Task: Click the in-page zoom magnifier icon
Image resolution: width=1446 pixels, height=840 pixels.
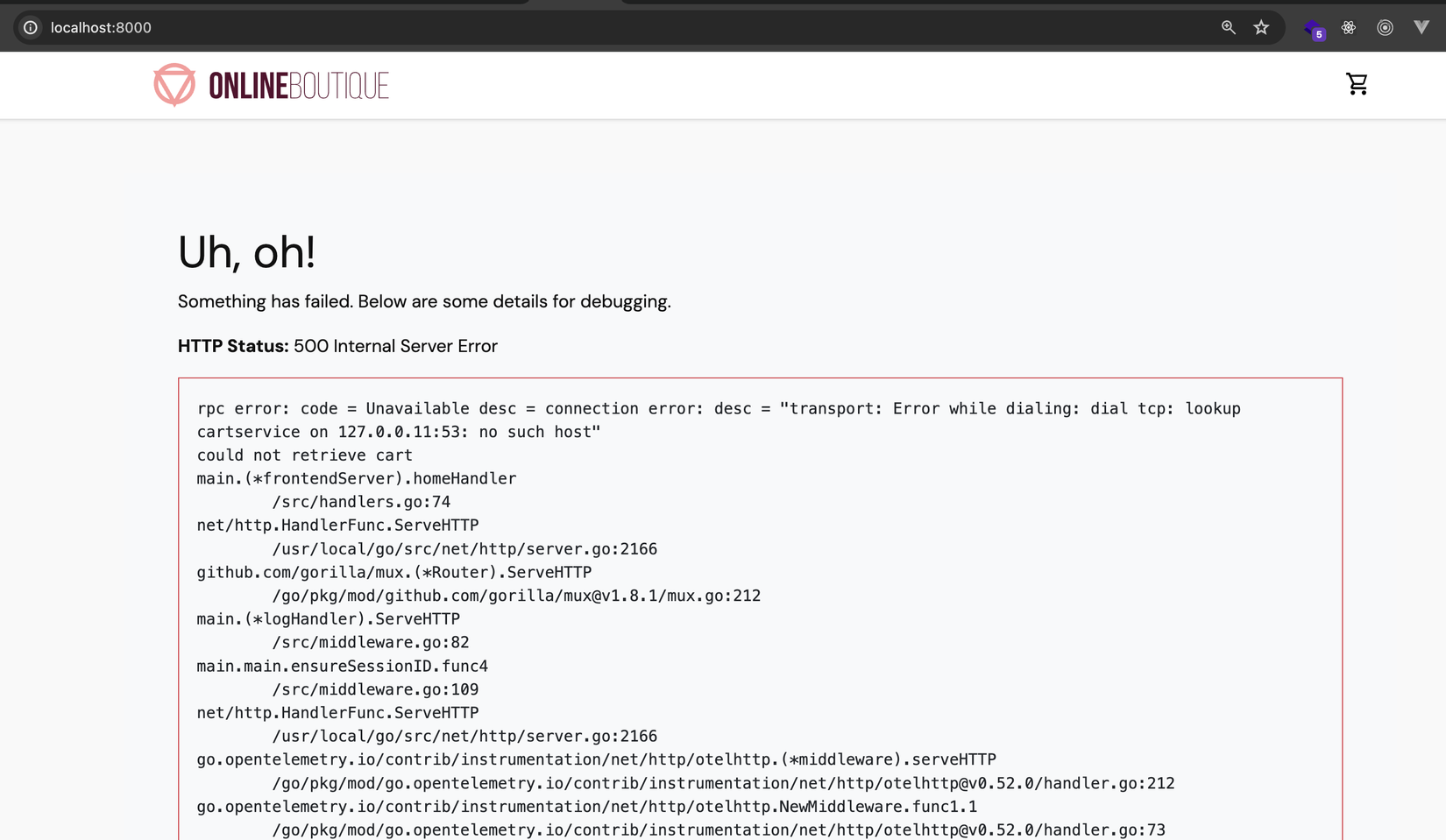Action: click(x=1228, y=27)
